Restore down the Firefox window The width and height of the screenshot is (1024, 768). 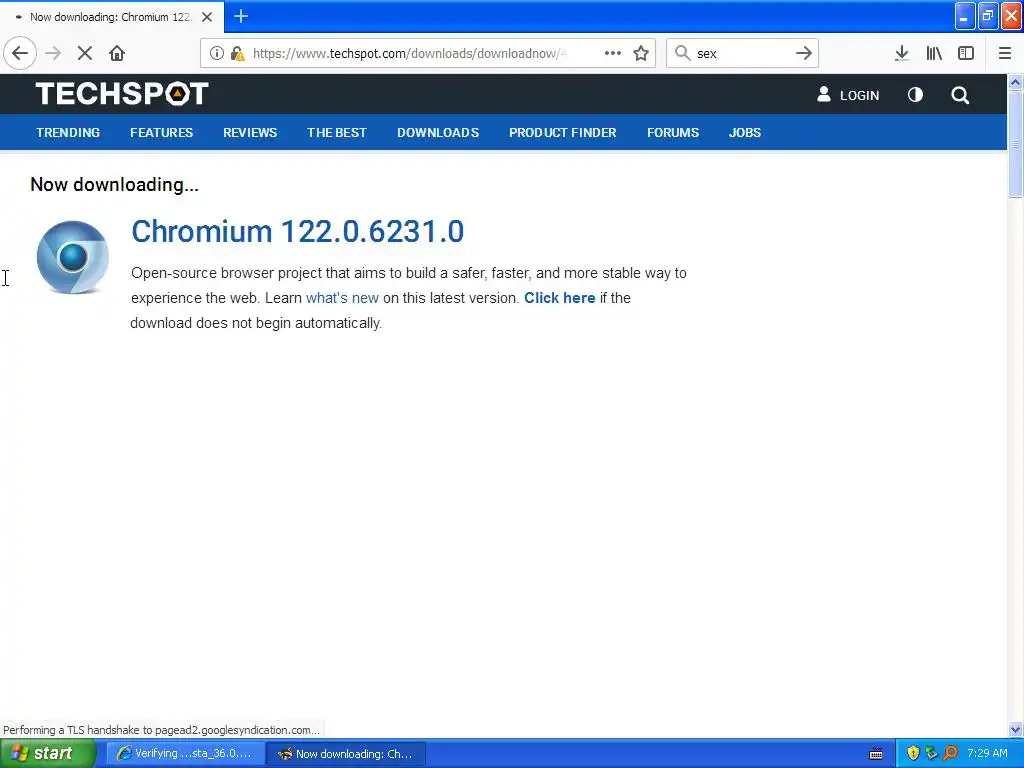[988, 16]
